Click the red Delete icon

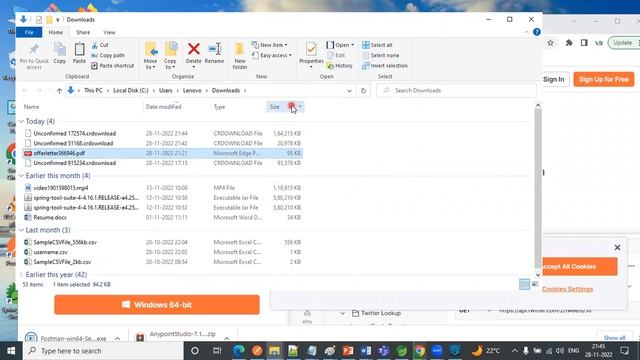tap(193, 49)
